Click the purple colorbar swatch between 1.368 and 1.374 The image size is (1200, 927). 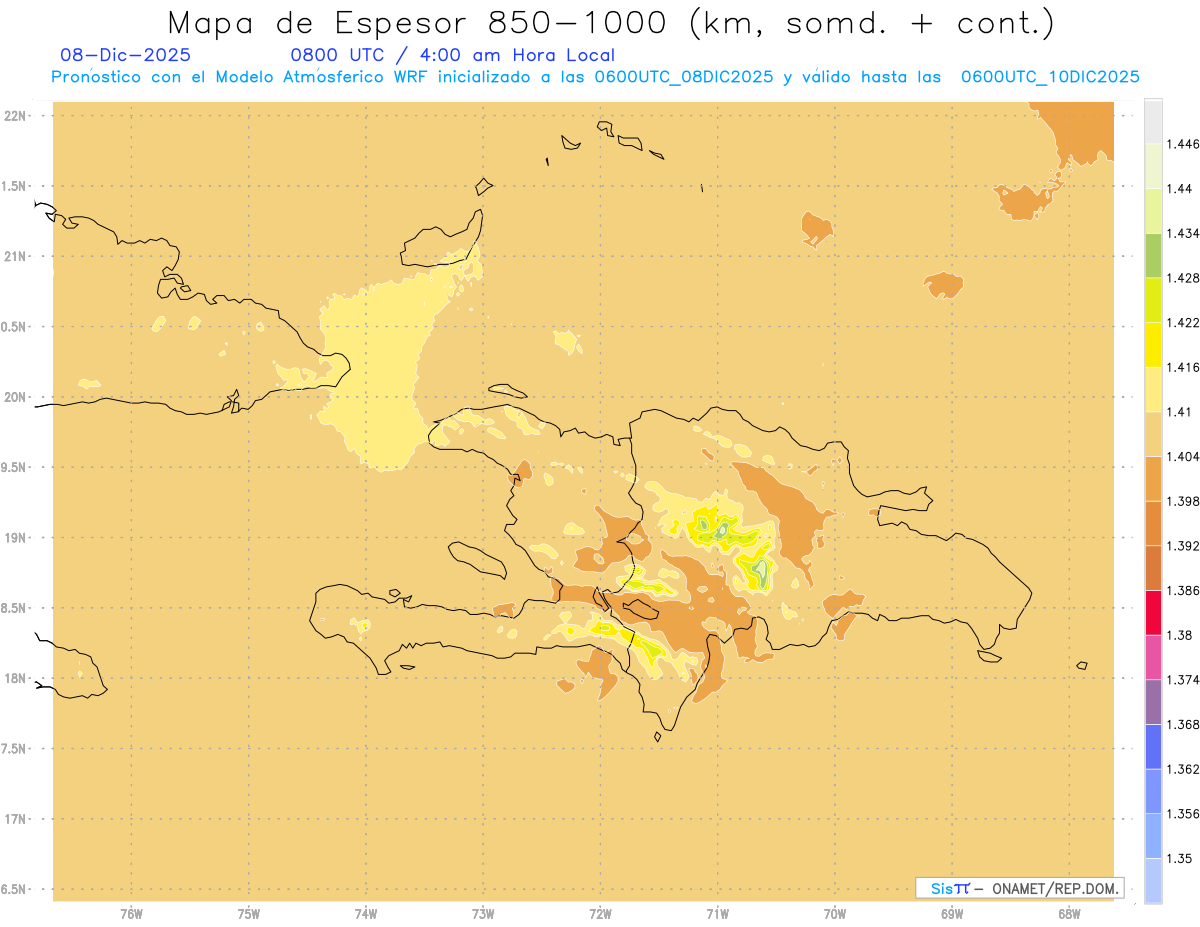click(1153, 702)
